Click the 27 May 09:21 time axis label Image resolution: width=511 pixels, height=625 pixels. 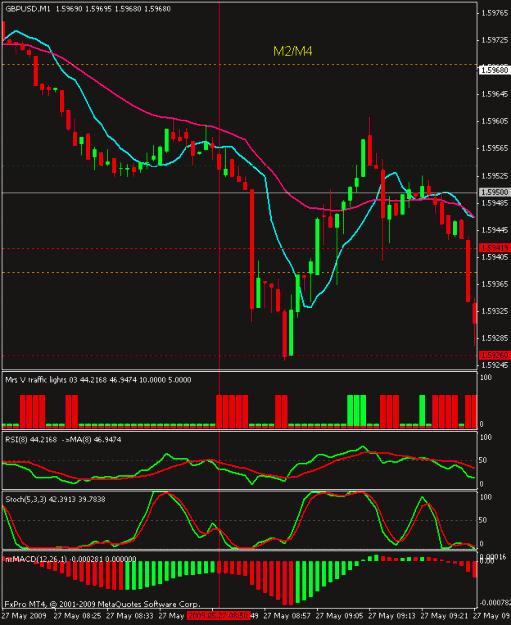(444, 616)
